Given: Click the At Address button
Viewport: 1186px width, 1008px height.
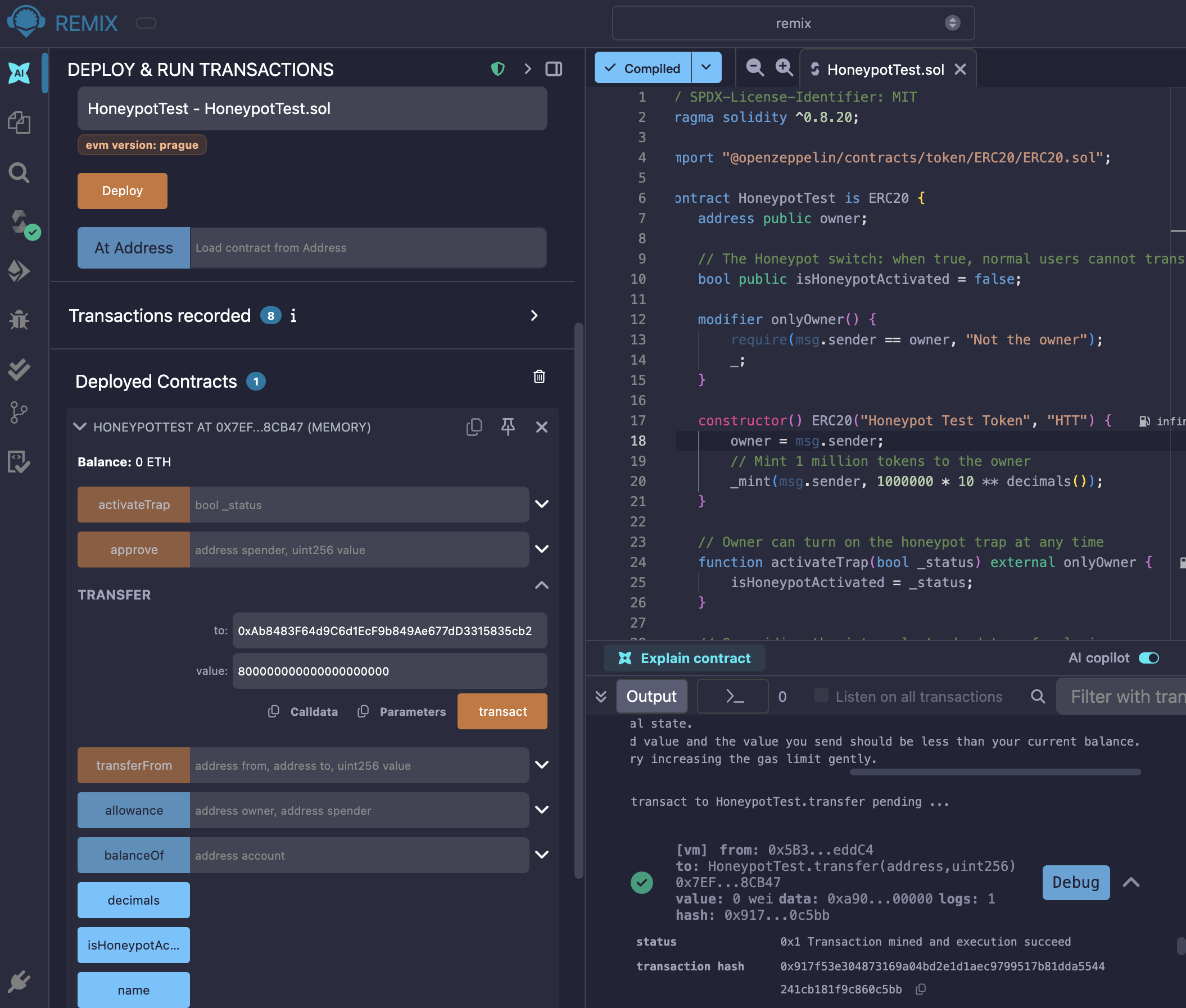Looking at the screenshot, I should coord(134,248).
